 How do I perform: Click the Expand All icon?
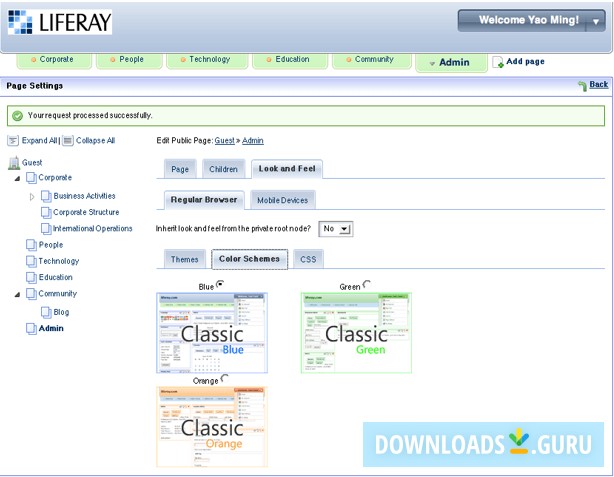click(x=13, y=141)
